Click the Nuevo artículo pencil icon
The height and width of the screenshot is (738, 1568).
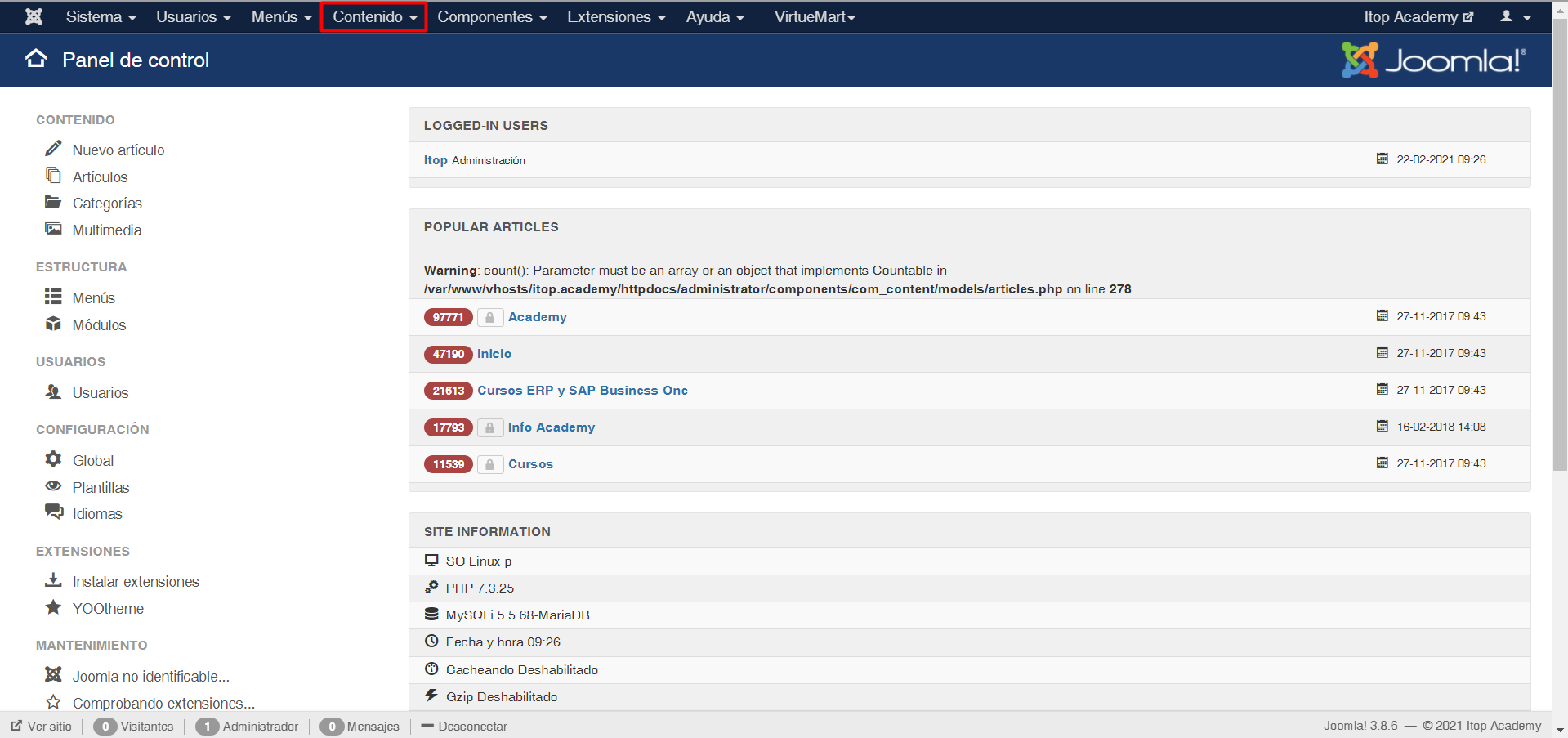click(53, 149)
